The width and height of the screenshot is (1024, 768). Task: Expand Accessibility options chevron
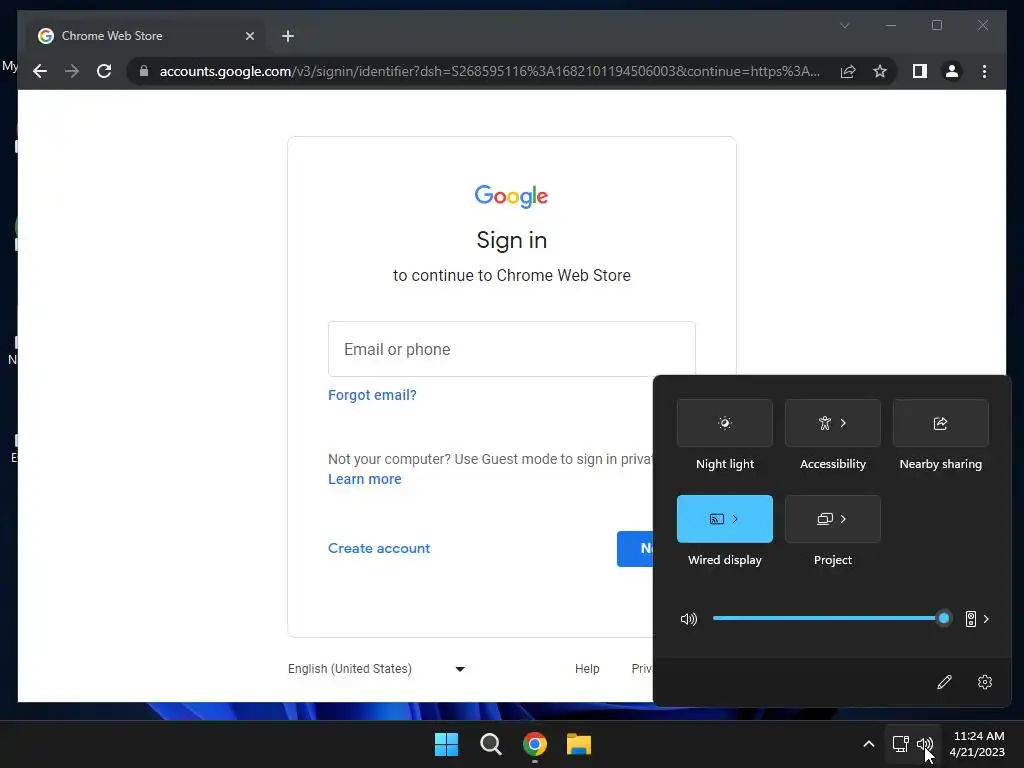coord(843,423)
